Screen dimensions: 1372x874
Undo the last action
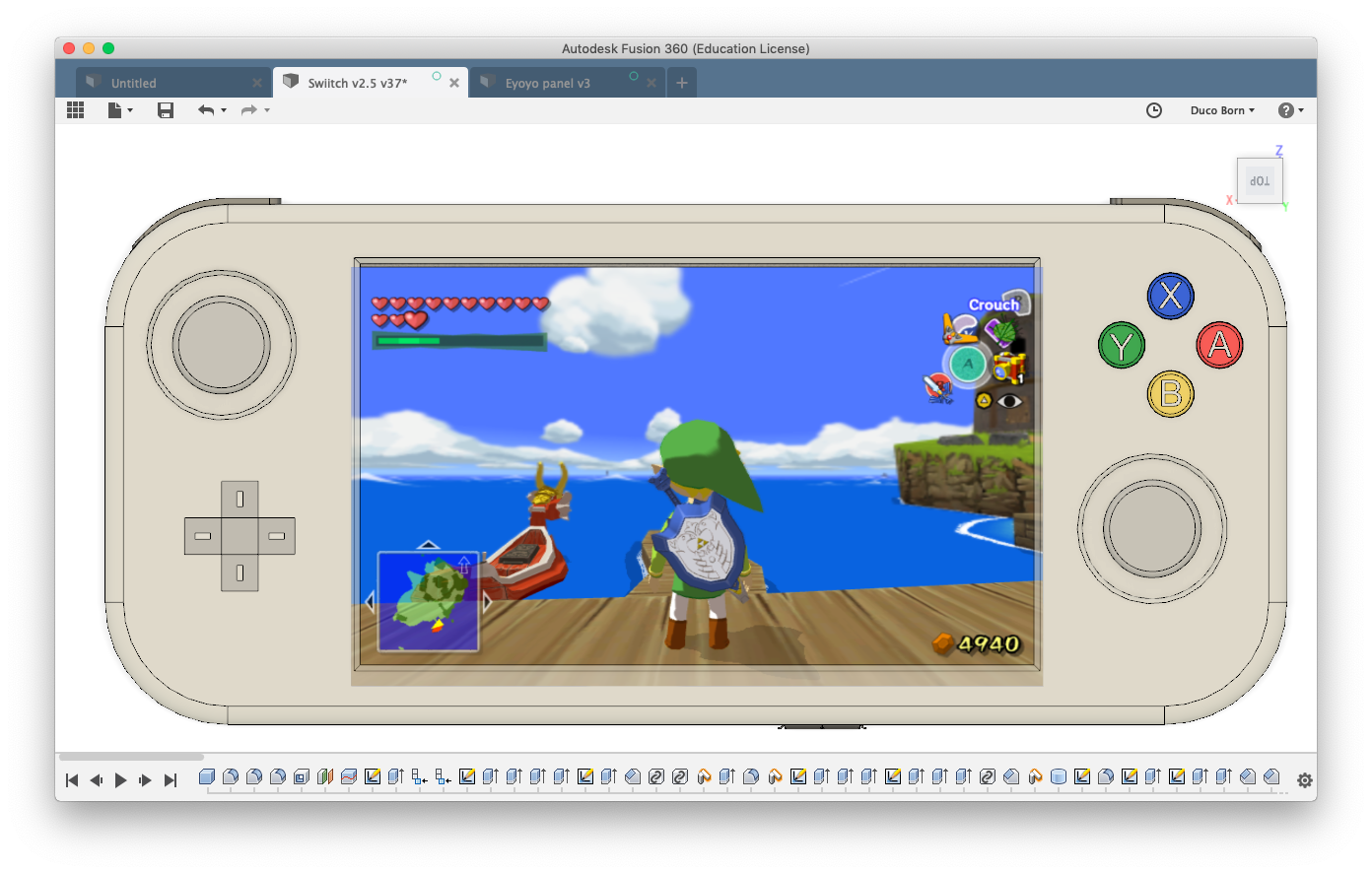pyautogui.click(x=206, y=110)
